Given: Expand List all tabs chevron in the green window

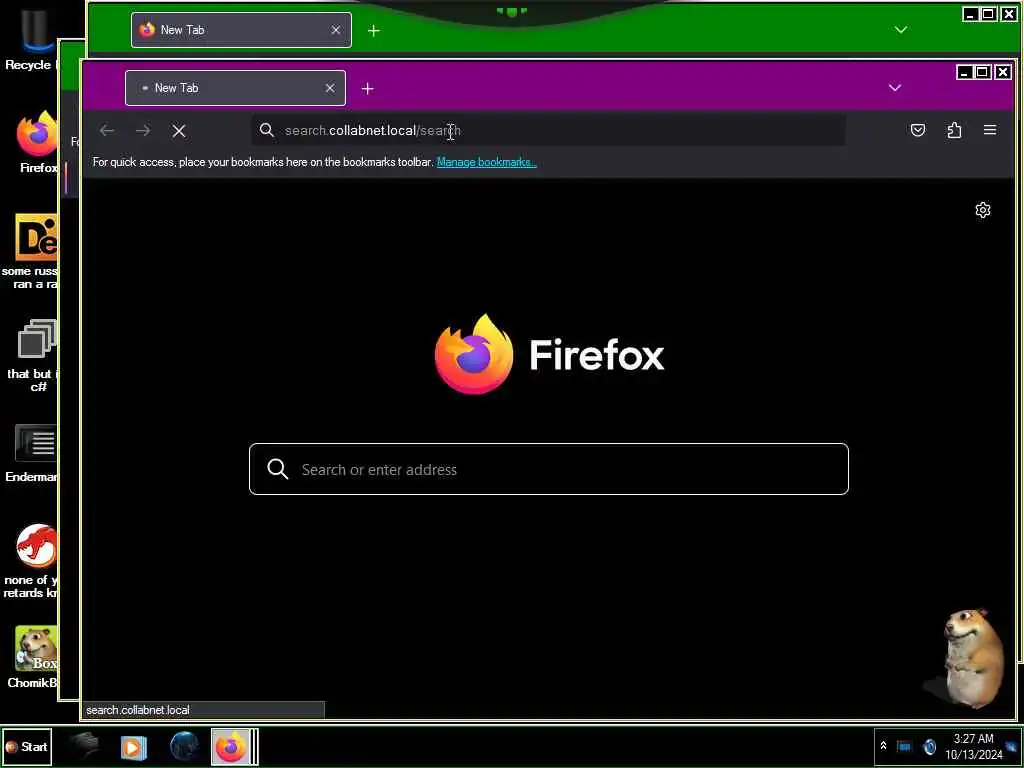Looking at the screenshot, I should 901,29.
